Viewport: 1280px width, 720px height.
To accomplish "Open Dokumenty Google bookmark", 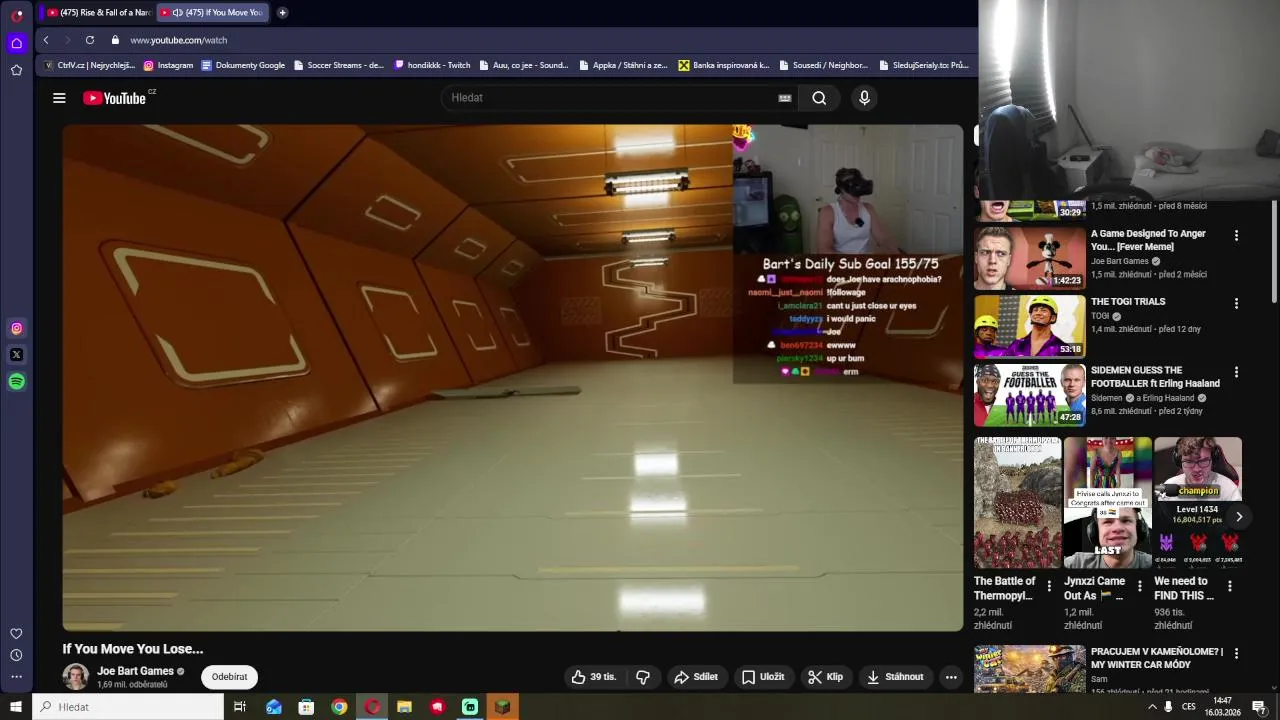I will pos(243,65).
